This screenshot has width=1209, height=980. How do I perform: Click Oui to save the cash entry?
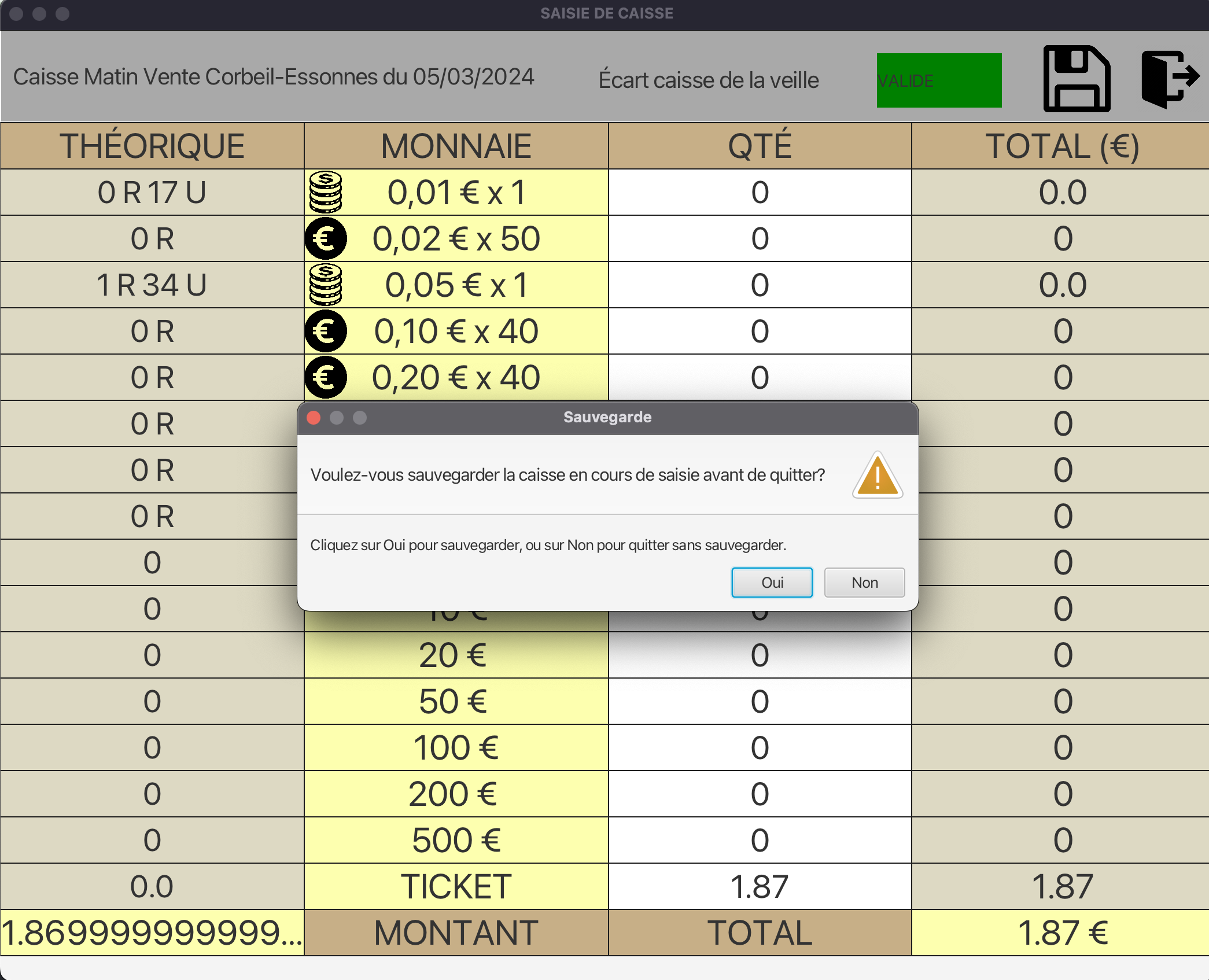coord(772,583)
